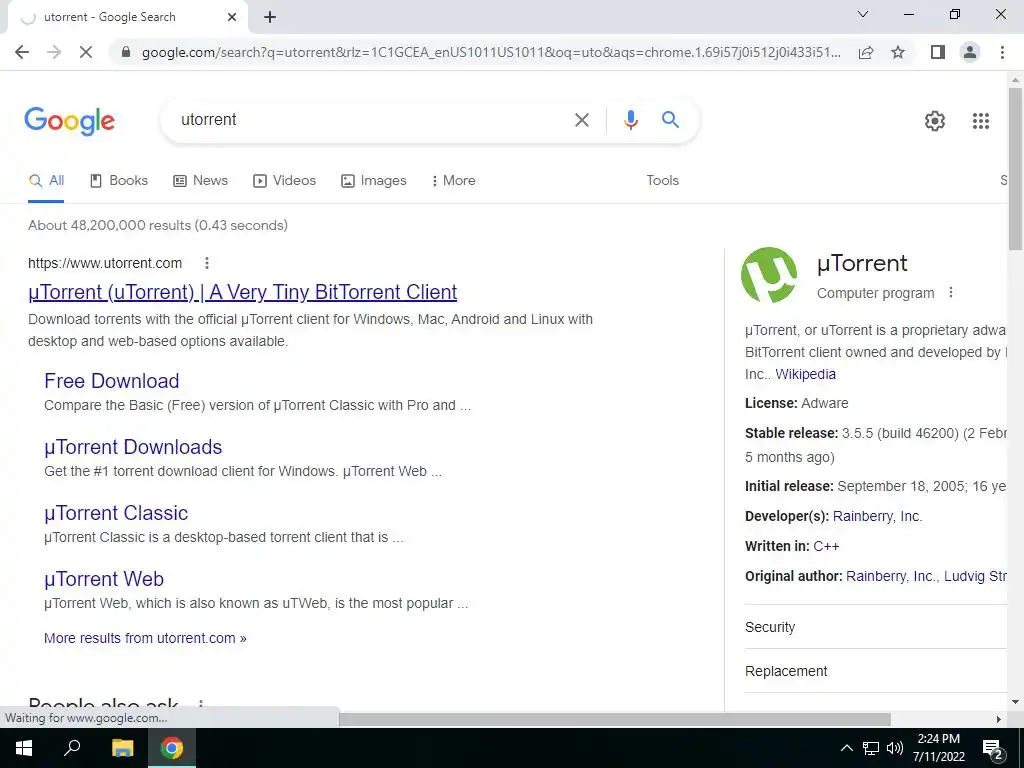
Task: Go back to the previous page
Action: (22, 52)
